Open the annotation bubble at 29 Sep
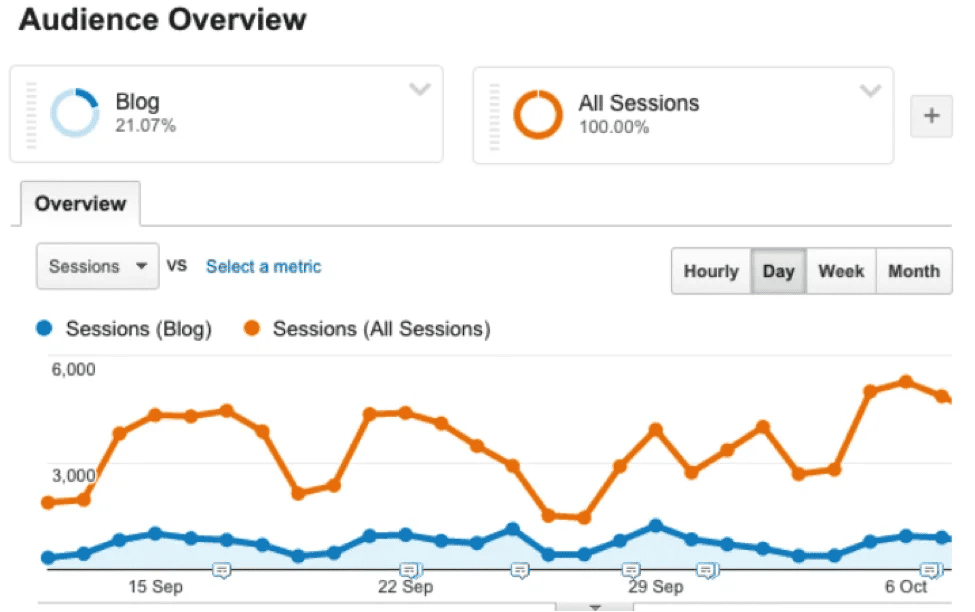Image resolution: width=975 pixels, height=612 pixels. click(x=631, y=570)
